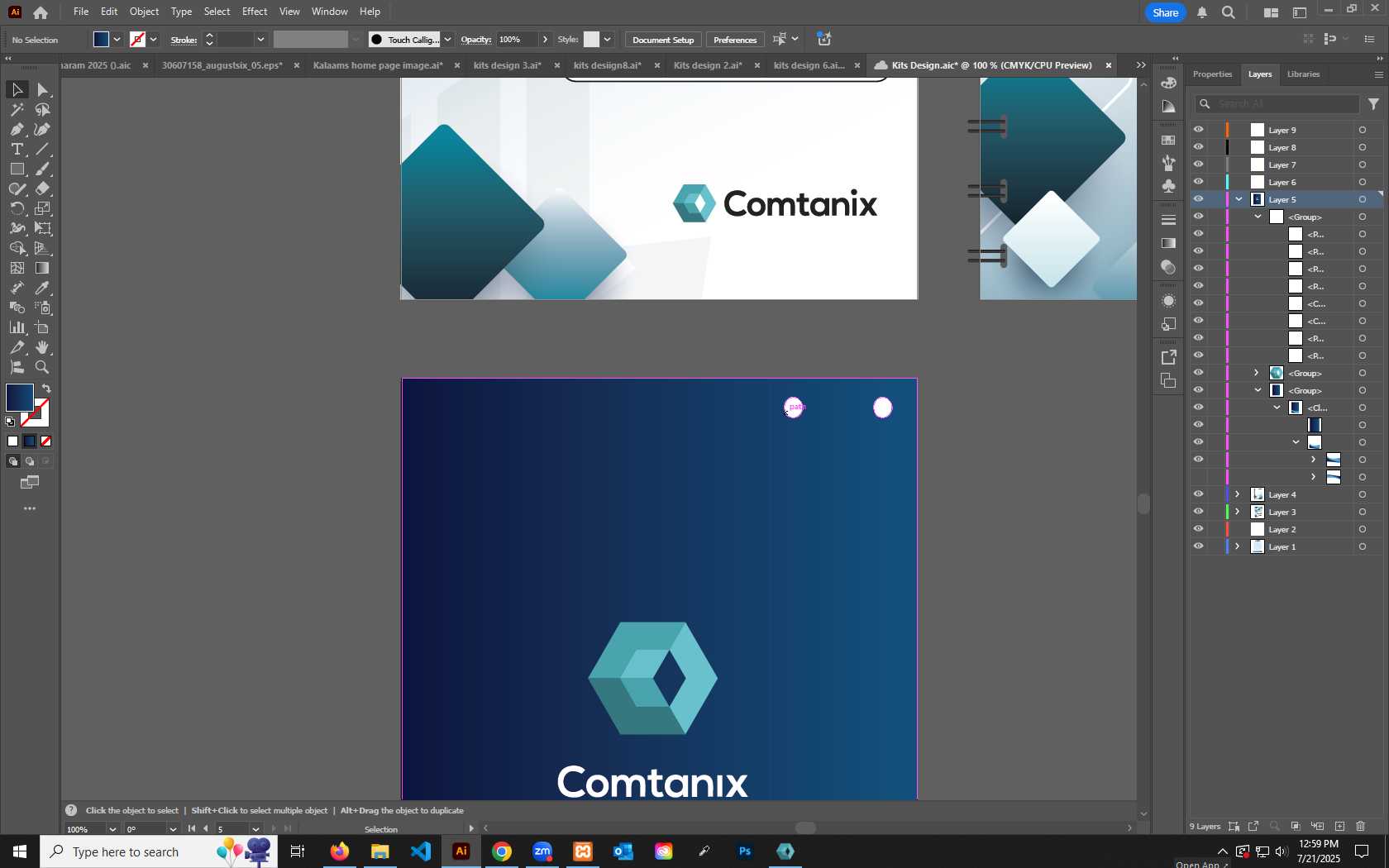
Task: Select the Selection tool arrow
Action: [17, 89]
